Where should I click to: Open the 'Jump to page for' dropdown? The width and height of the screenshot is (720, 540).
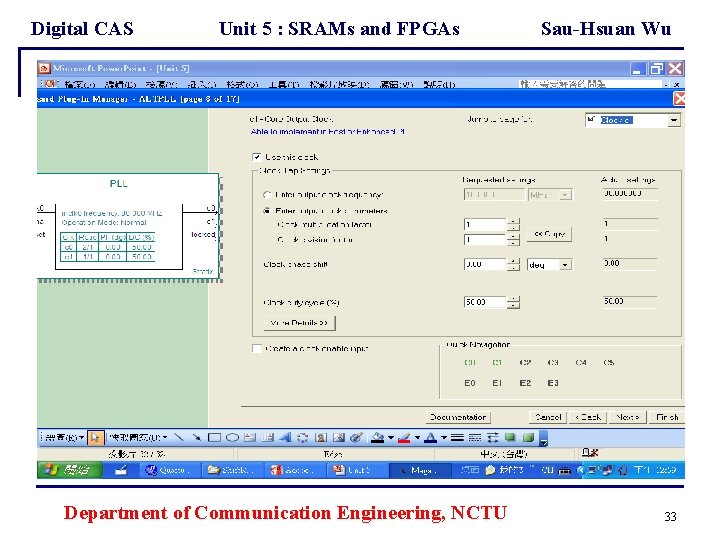tap(674, 120)
